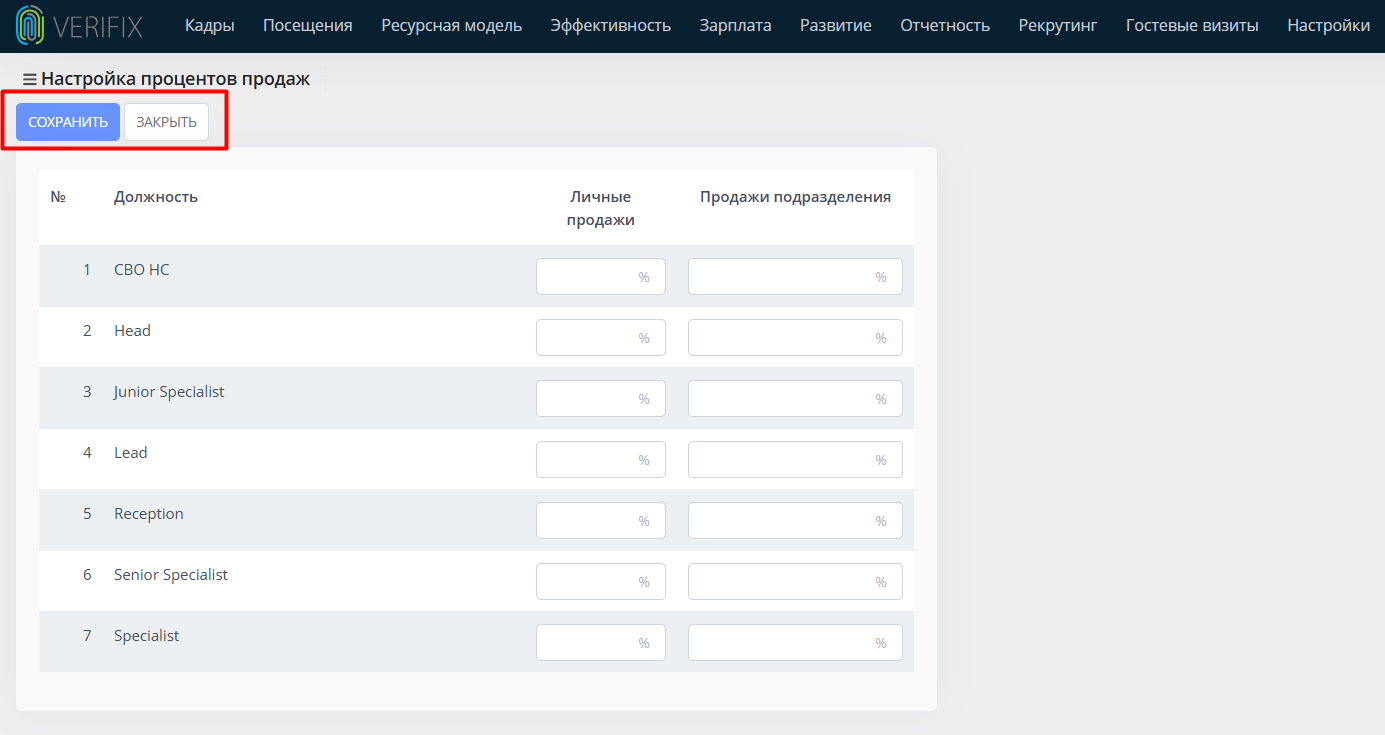Screen dimensions: 1385x735
Task: Select Junior Specialist personal sales input
Action: (601, 399)
